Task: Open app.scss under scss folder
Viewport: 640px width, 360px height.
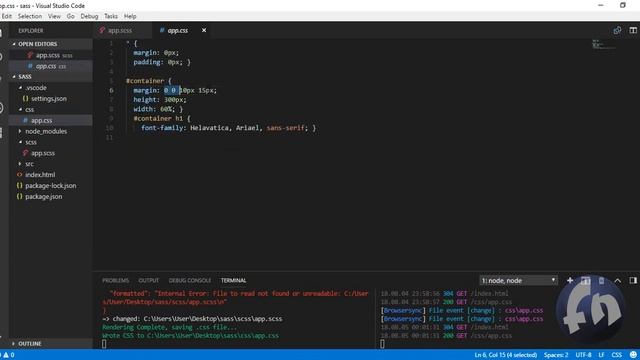Action: coord(51,153)
